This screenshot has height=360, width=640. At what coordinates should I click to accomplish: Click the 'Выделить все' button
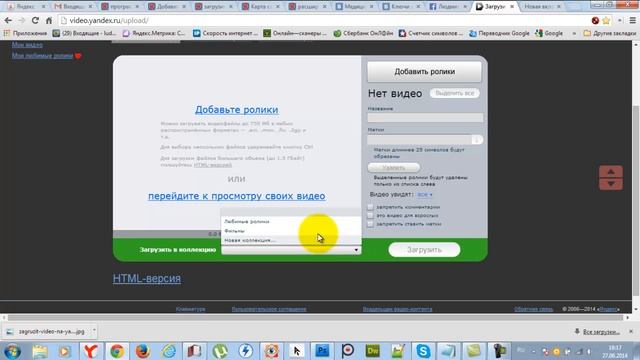(455, 93)
